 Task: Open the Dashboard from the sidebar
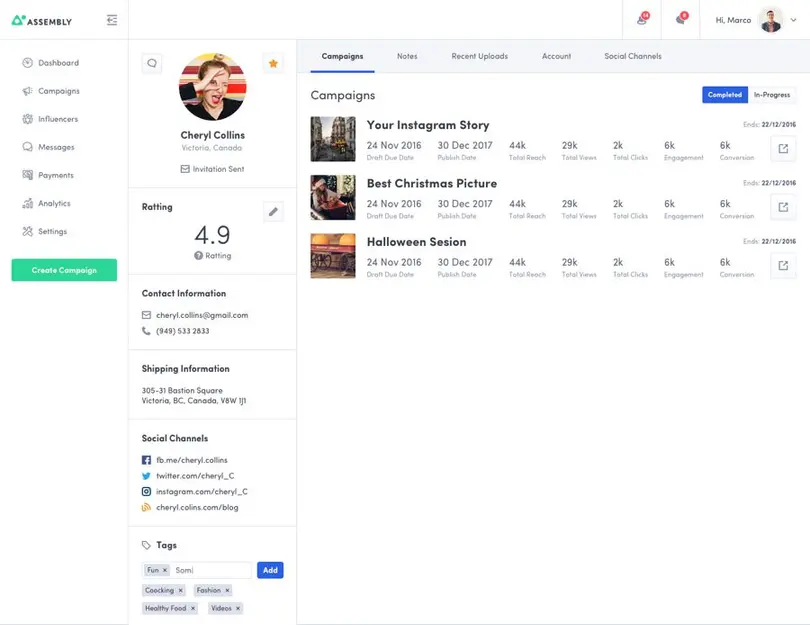pos(54,62)
